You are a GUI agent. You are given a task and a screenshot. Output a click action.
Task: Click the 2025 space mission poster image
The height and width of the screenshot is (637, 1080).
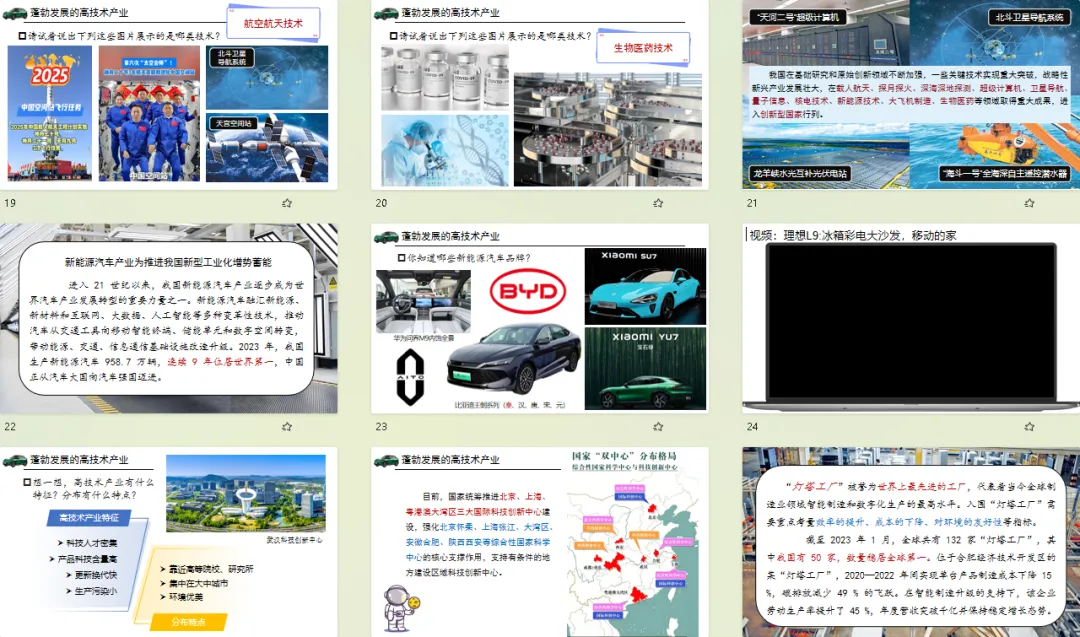[50, 114]
